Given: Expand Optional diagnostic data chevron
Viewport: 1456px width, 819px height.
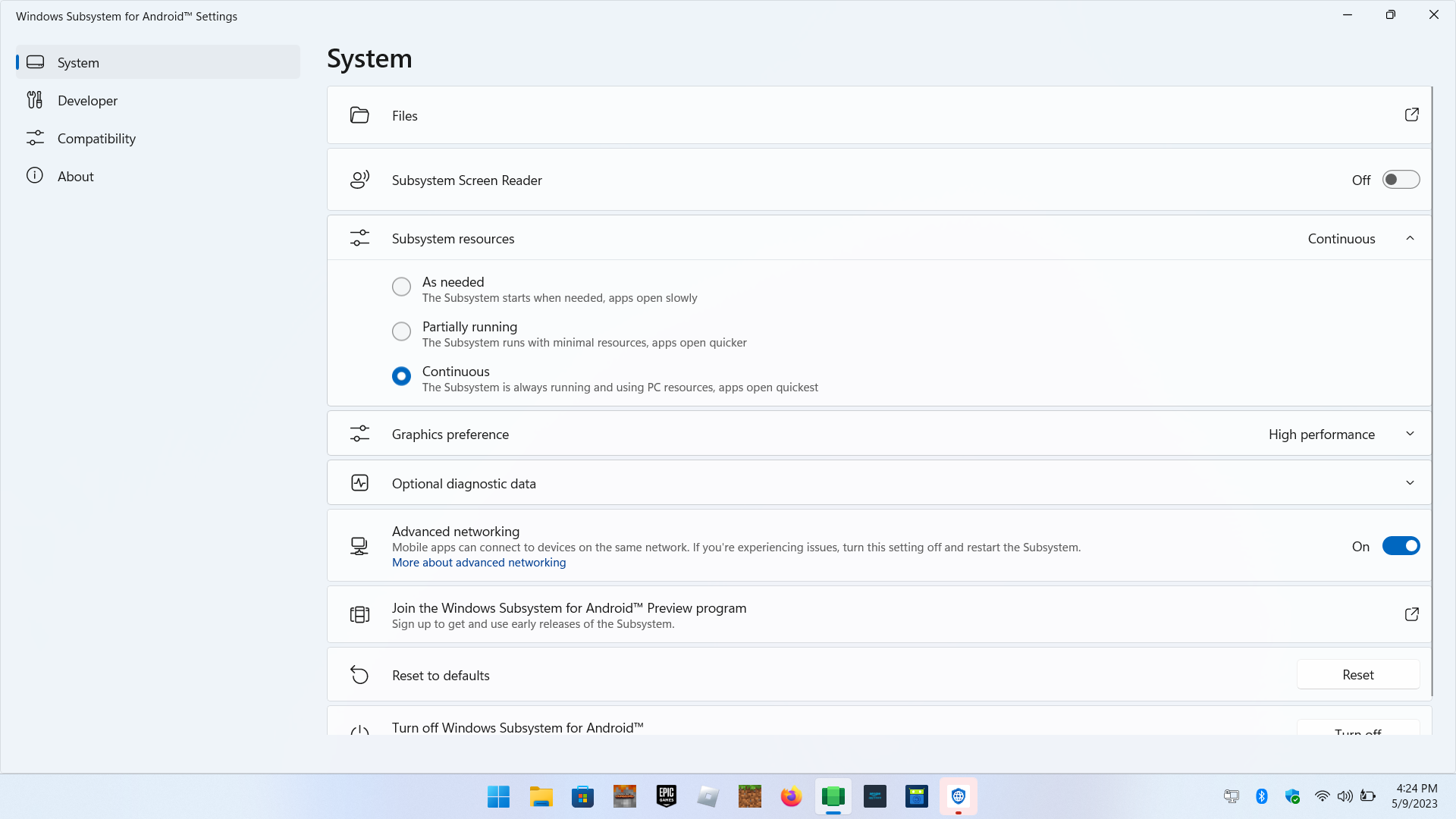Looking at the screenshot, I should tap(1410, 483).
